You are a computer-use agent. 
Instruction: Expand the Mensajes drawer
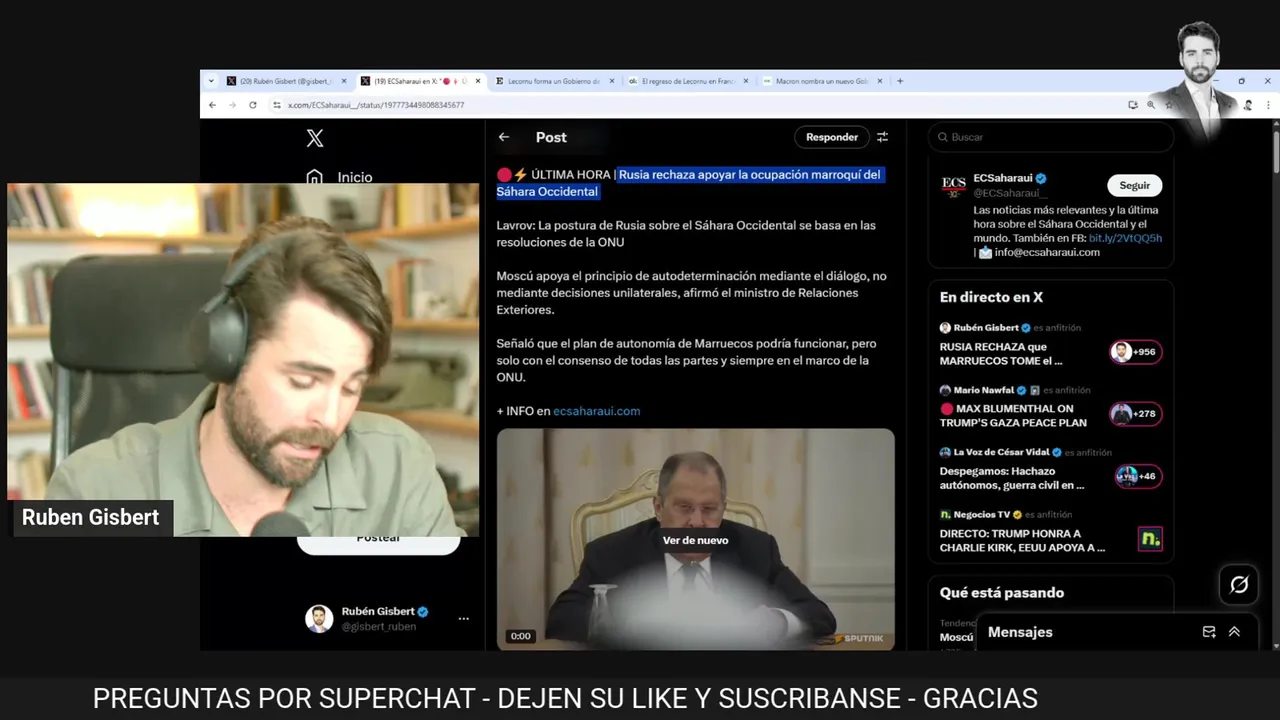1234,632
